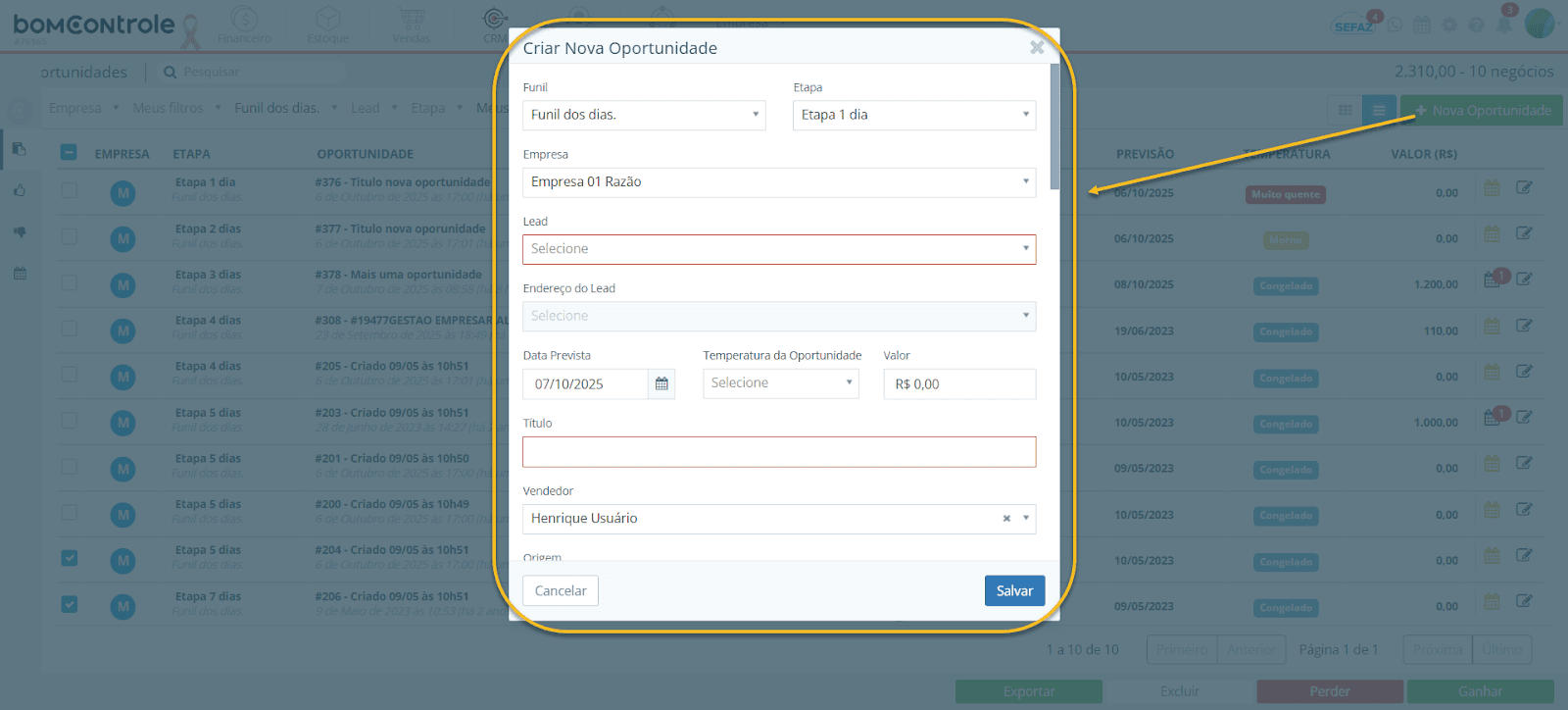This screenshot has width=1568, height=710.
Task: Open the thumbs-up won deals sidebar icon
Action: tap(20, 191)
